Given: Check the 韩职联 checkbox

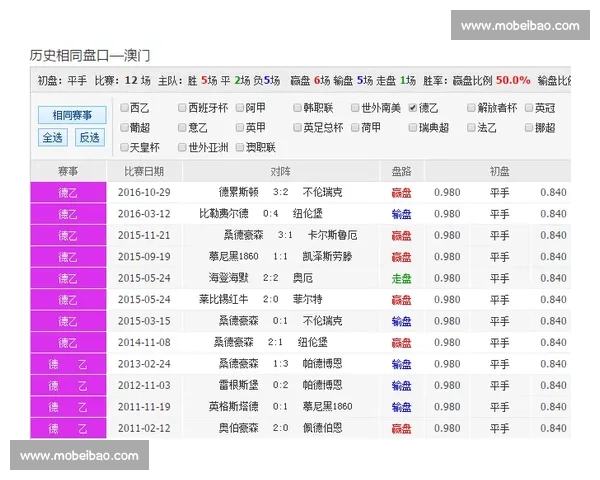Looking at the screenshot, I should coord(297,108).
